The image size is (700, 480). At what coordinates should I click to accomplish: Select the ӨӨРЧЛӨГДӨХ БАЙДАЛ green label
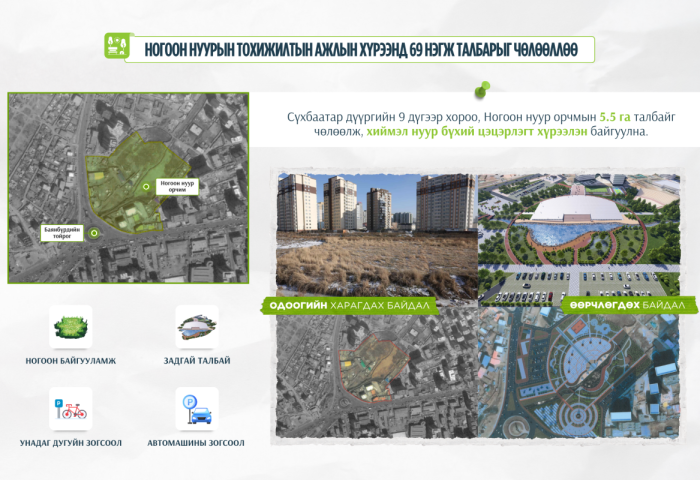click(x=628, y=304)
